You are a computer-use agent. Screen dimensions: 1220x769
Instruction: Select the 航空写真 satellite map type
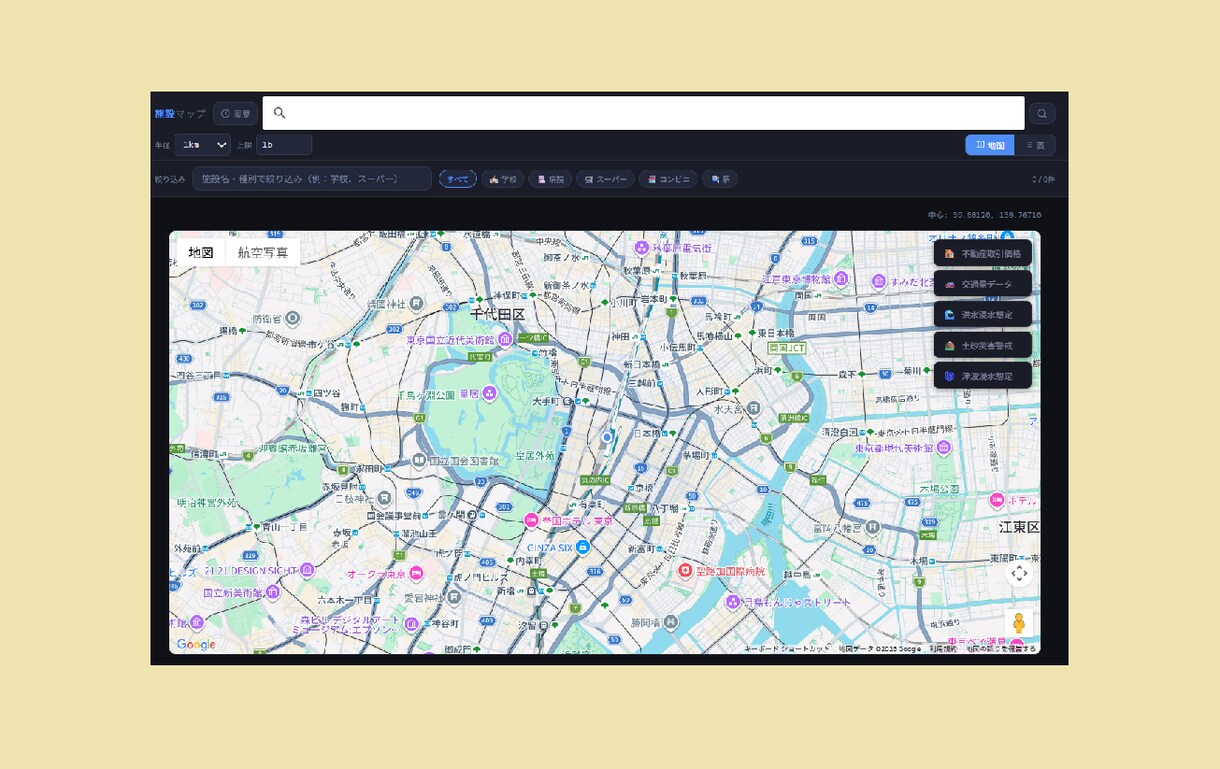point(263,252)
